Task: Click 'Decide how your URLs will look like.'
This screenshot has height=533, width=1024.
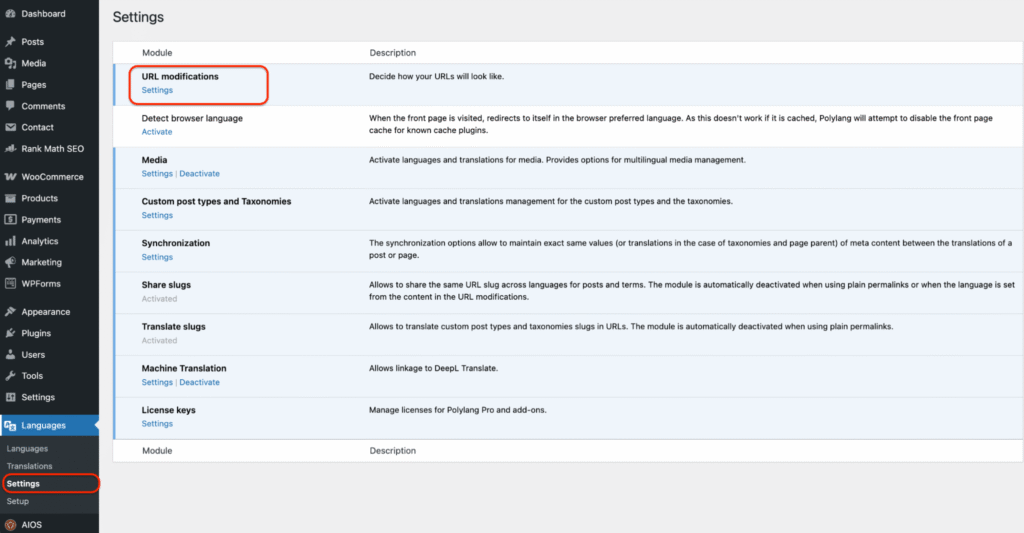Action: 436,76
